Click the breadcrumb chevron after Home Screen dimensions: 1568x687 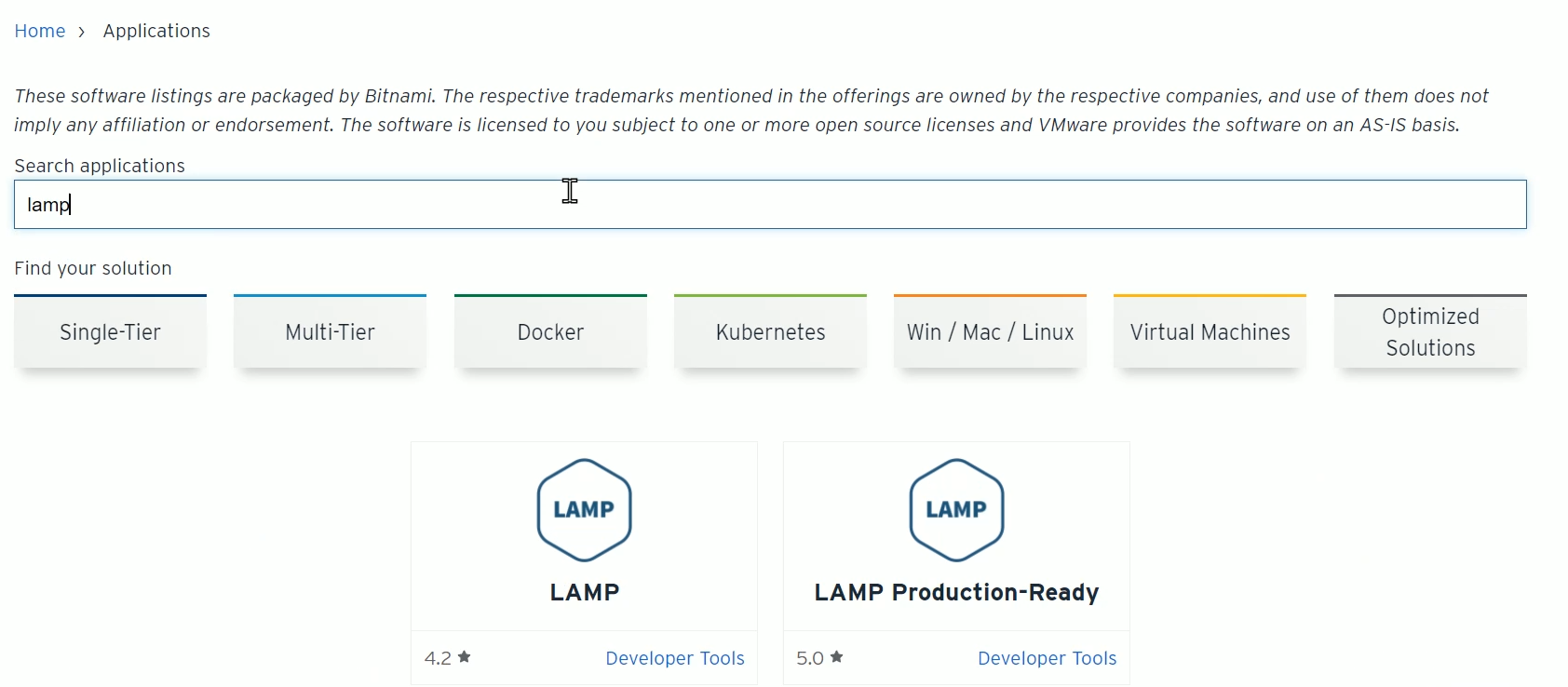82,32
